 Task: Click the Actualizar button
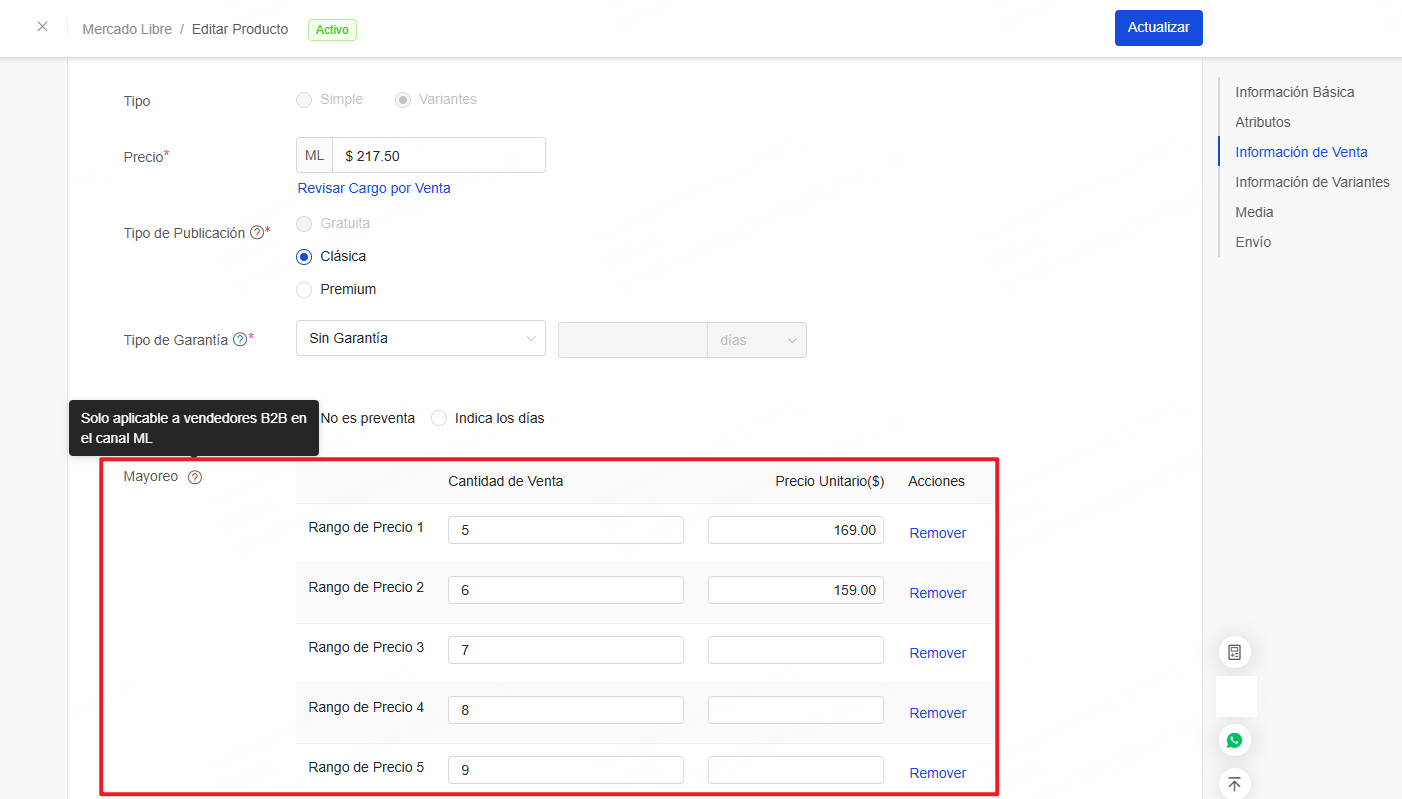[x=1159, y=28]
